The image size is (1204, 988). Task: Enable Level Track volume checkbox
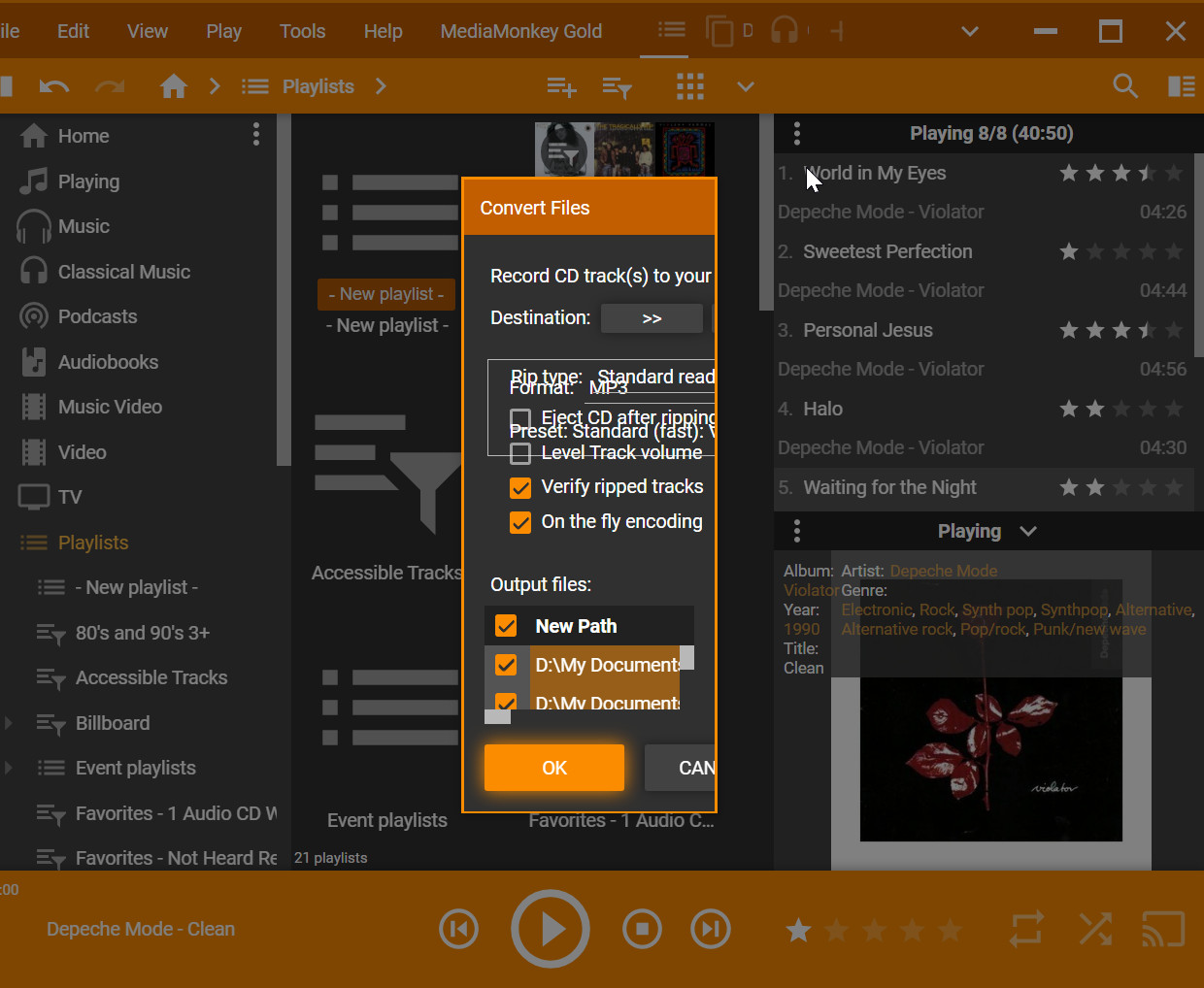(x=520, y=453)
